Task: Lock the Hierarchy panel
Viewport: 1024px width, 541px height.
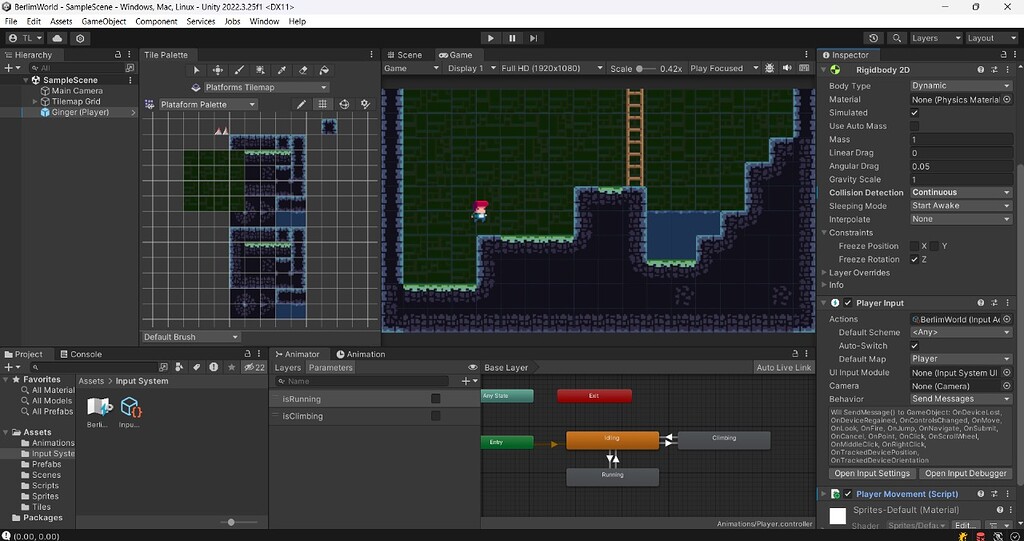Action: point(118,55)
